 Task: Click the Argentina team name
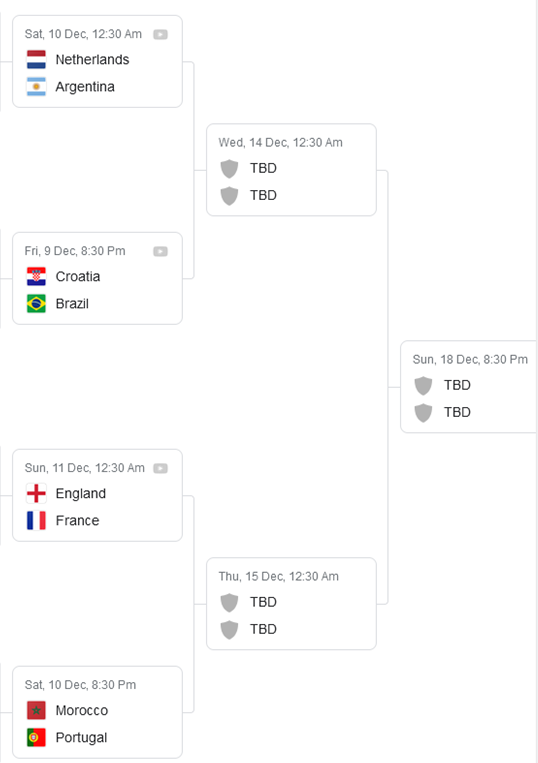point(85,87)
